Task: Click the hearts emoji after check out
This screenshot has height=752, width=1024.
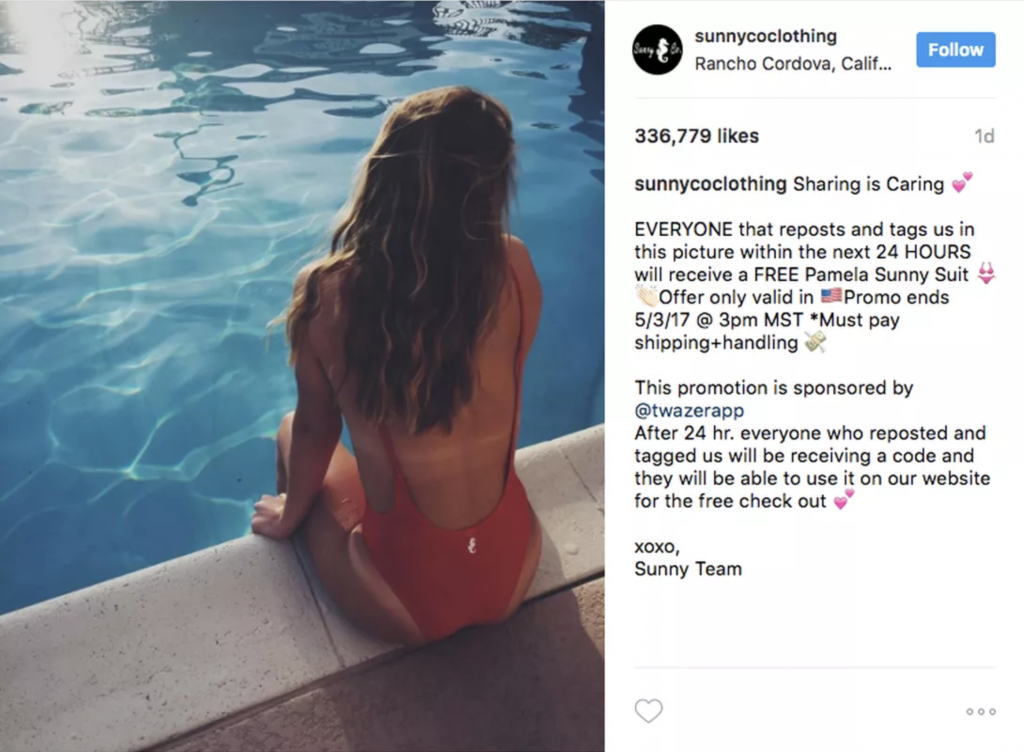Action: 844,499
